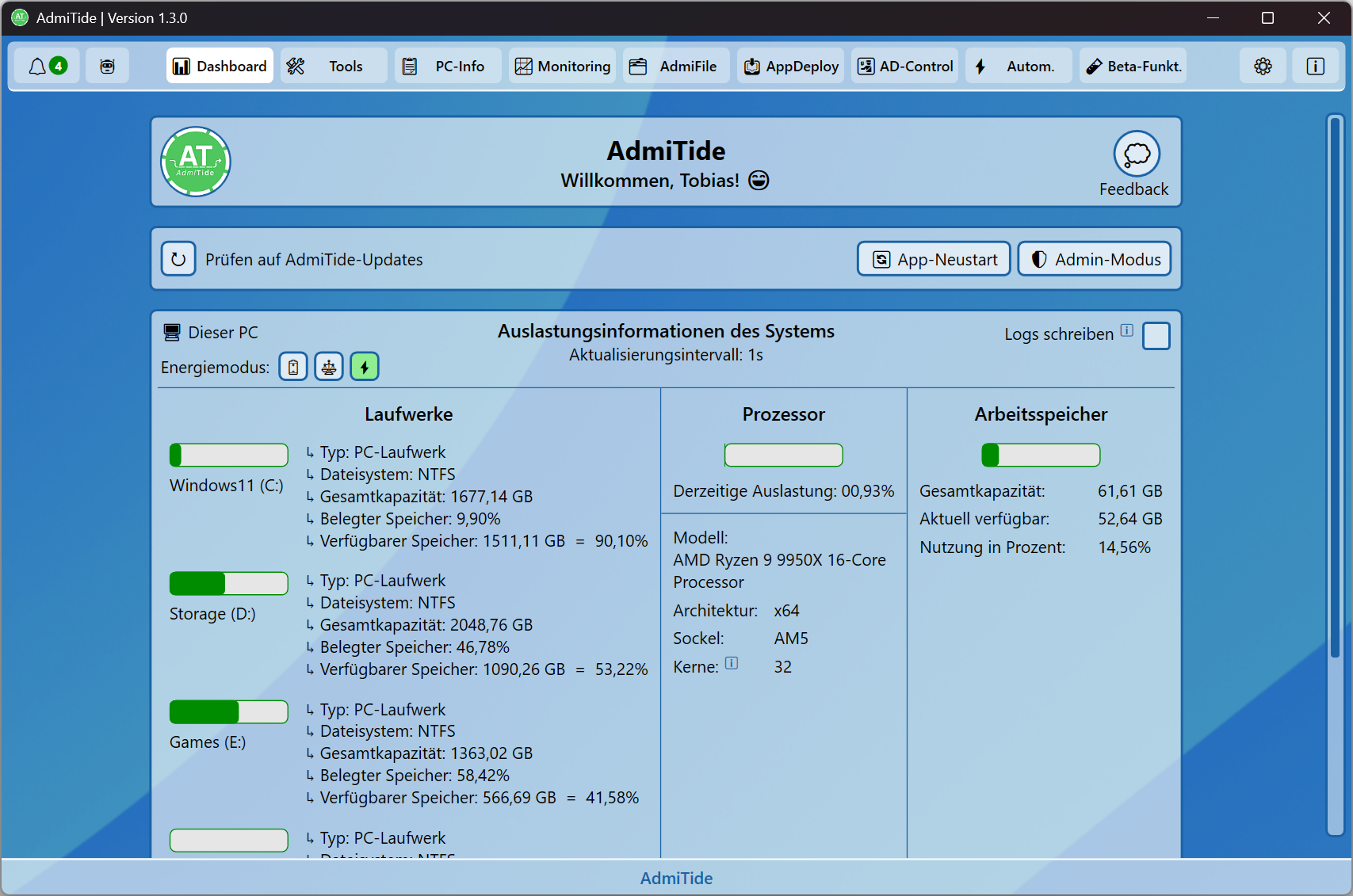Open the Beta-Funkt. tab

point(1133,66)
